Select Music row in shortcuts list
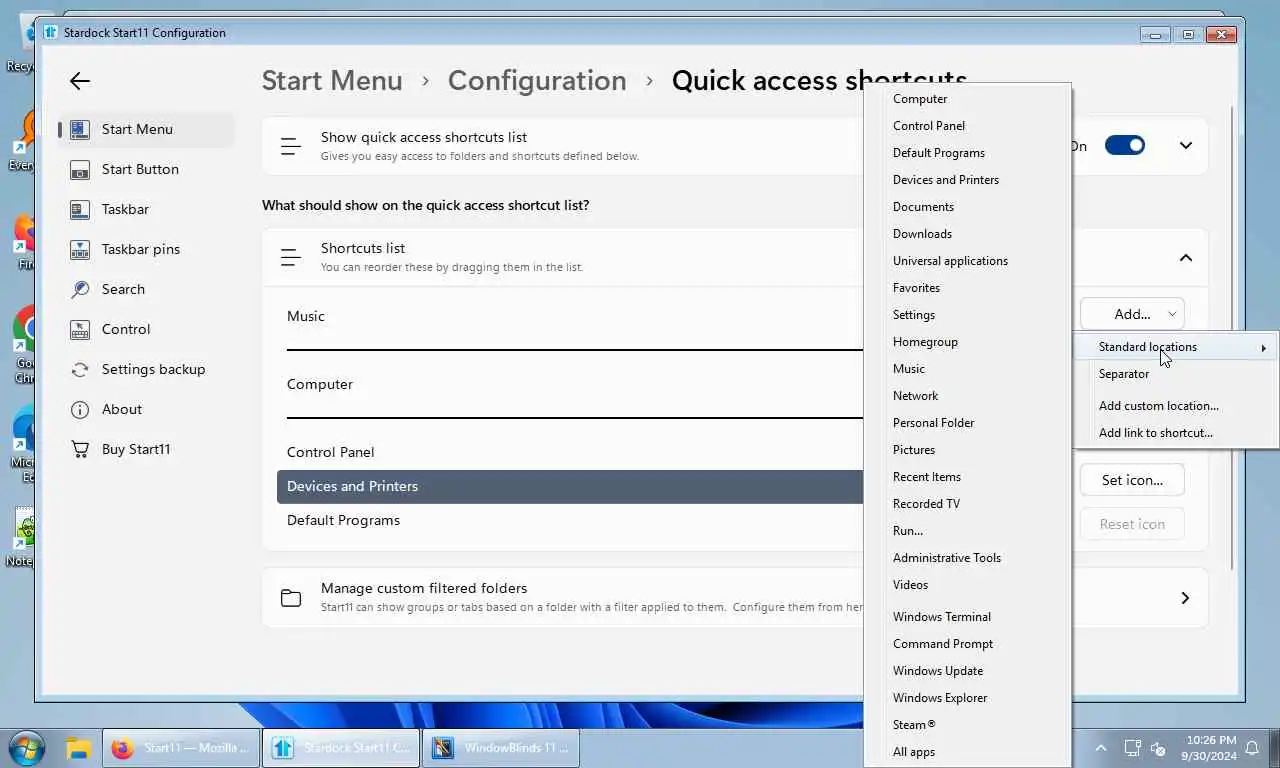This screenshot has height=768, width=1280. coord(570,316)
